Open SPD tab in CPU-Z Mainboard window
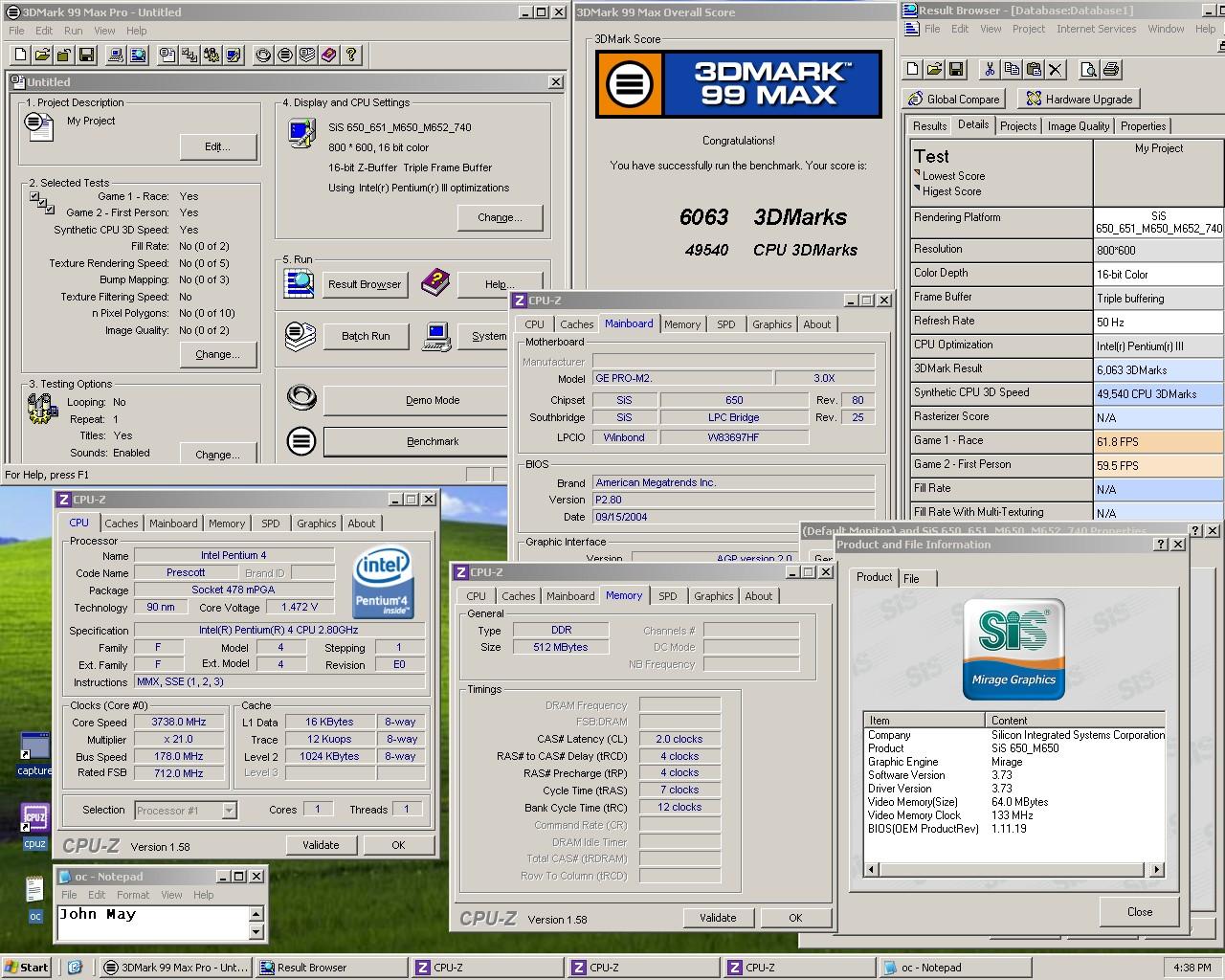This screenshot has width=1225, height=980. (x=726, y=324)
